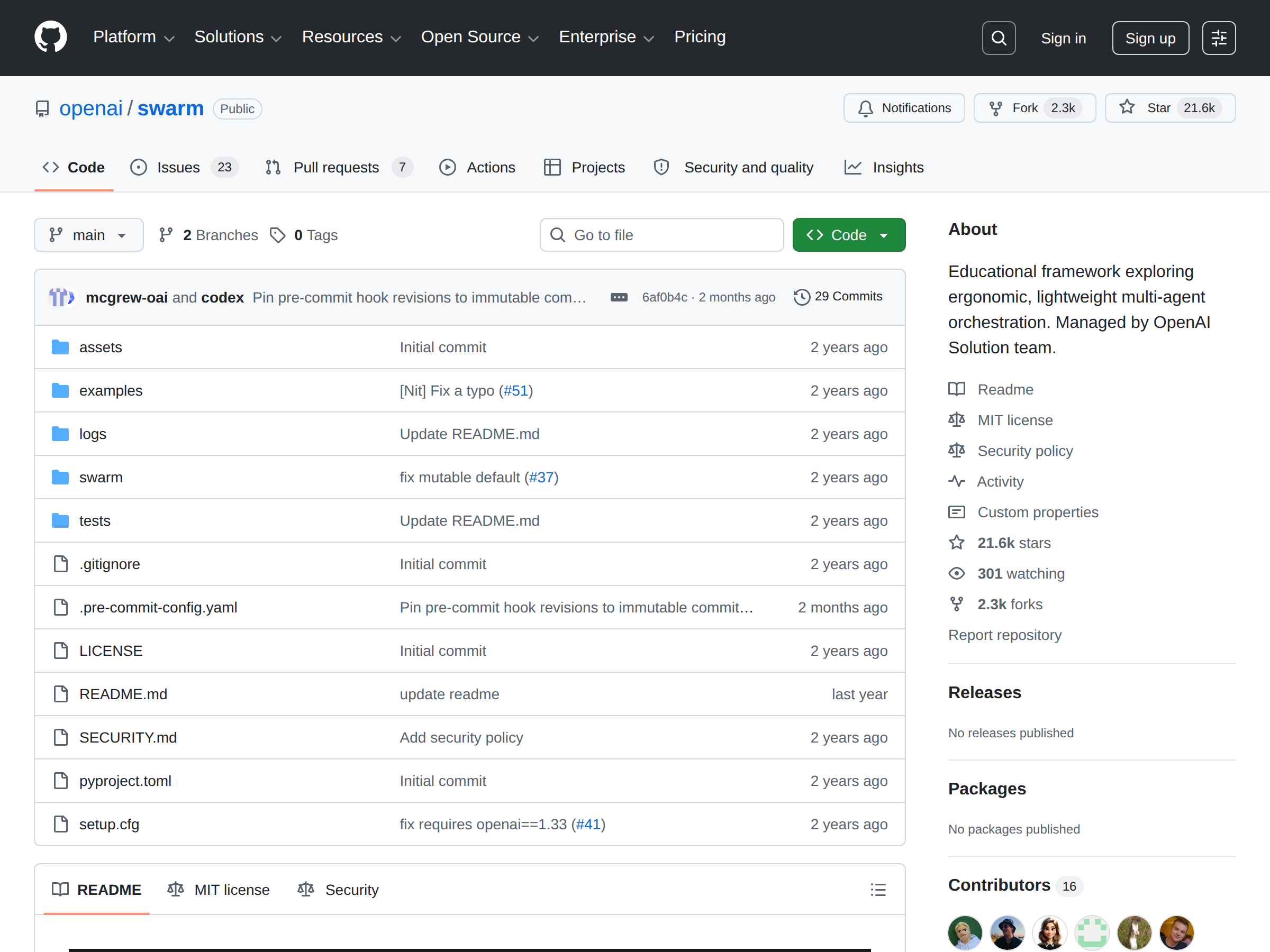Open the 2 Branches link
The height and width of the screenshot is (952, 1270).
pyautogui.click(x=208, y=235)
